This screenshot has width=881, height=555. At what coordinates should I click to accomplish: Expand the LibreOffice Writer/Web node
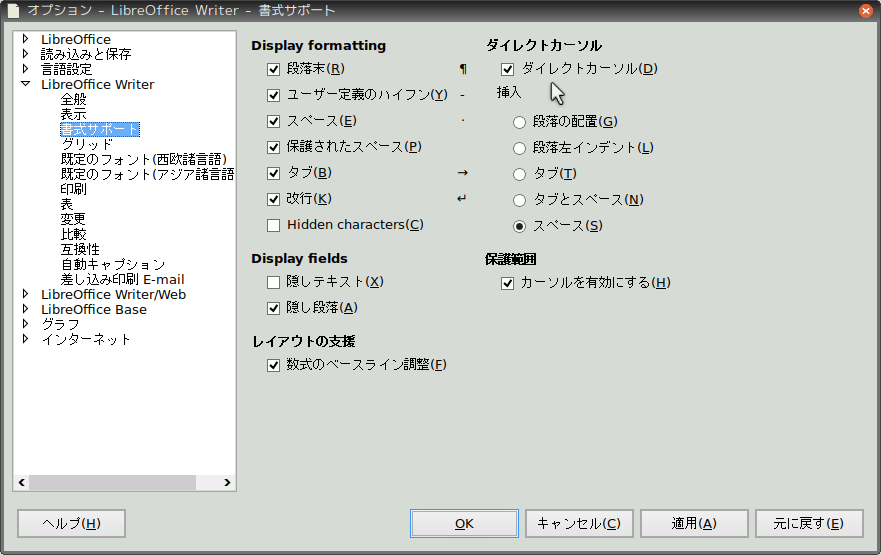point(25,294)
